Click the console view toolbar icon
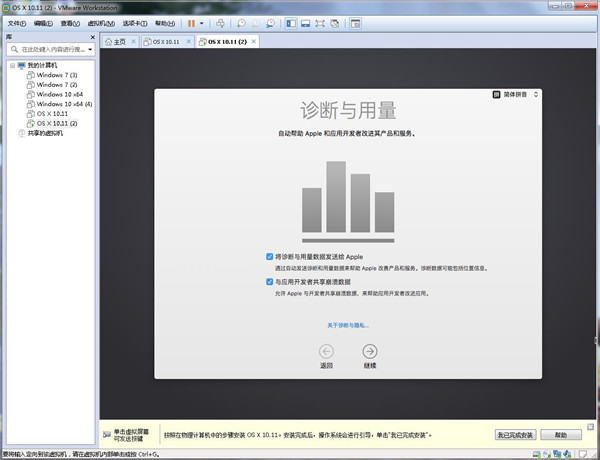 (355, 24)
